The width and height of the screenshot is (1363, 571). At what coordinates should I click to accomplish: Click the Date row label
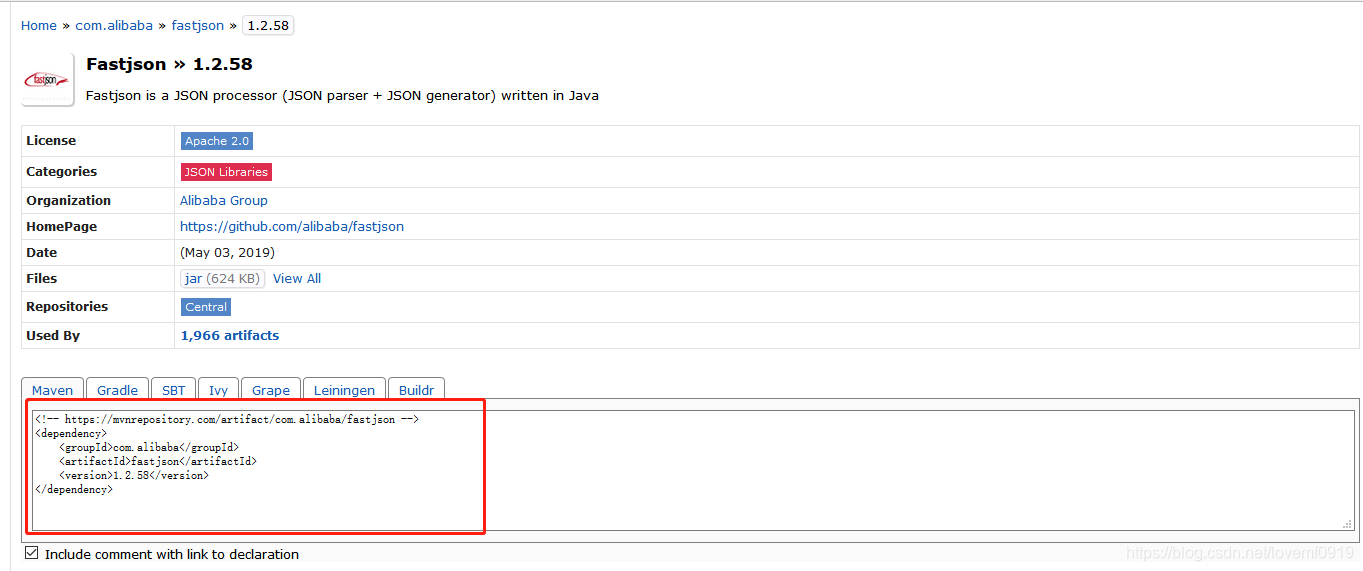pyautogui.click(x=42, y=252)
